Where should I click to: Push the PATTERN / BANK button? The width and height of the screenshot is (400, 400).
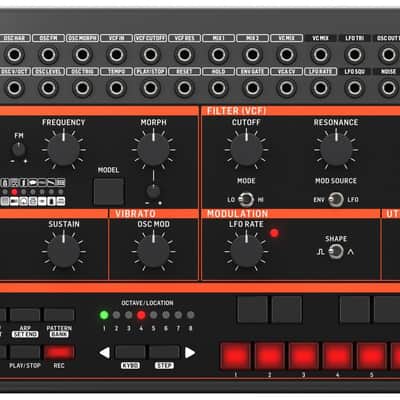[59, 315]
